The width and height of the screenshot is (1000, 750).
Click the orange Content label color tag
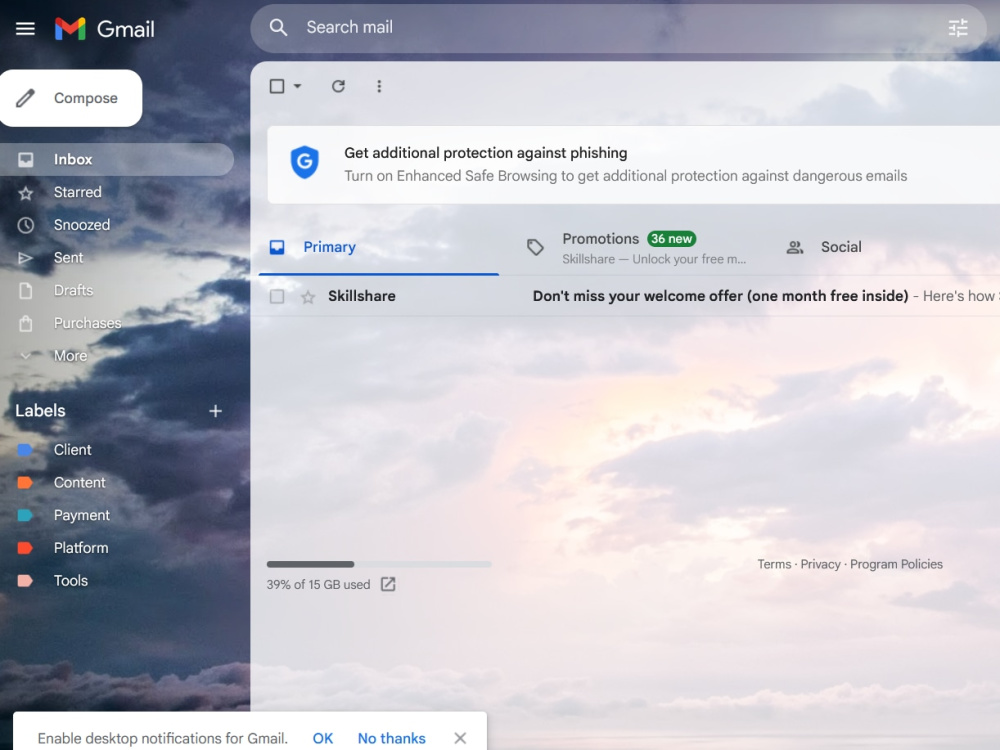[25, 482]
